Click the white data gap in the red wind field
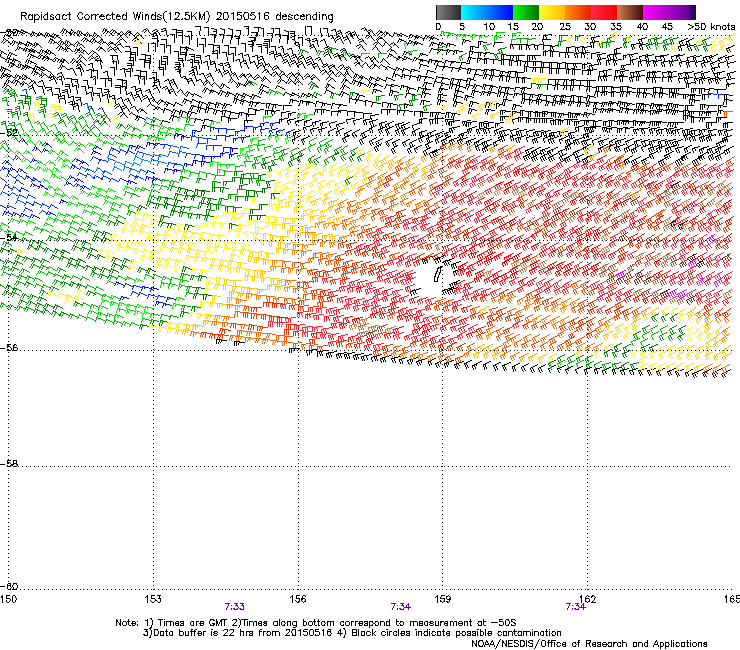The height and width of the screenshot is (650, 740). [x=432, y=279]
